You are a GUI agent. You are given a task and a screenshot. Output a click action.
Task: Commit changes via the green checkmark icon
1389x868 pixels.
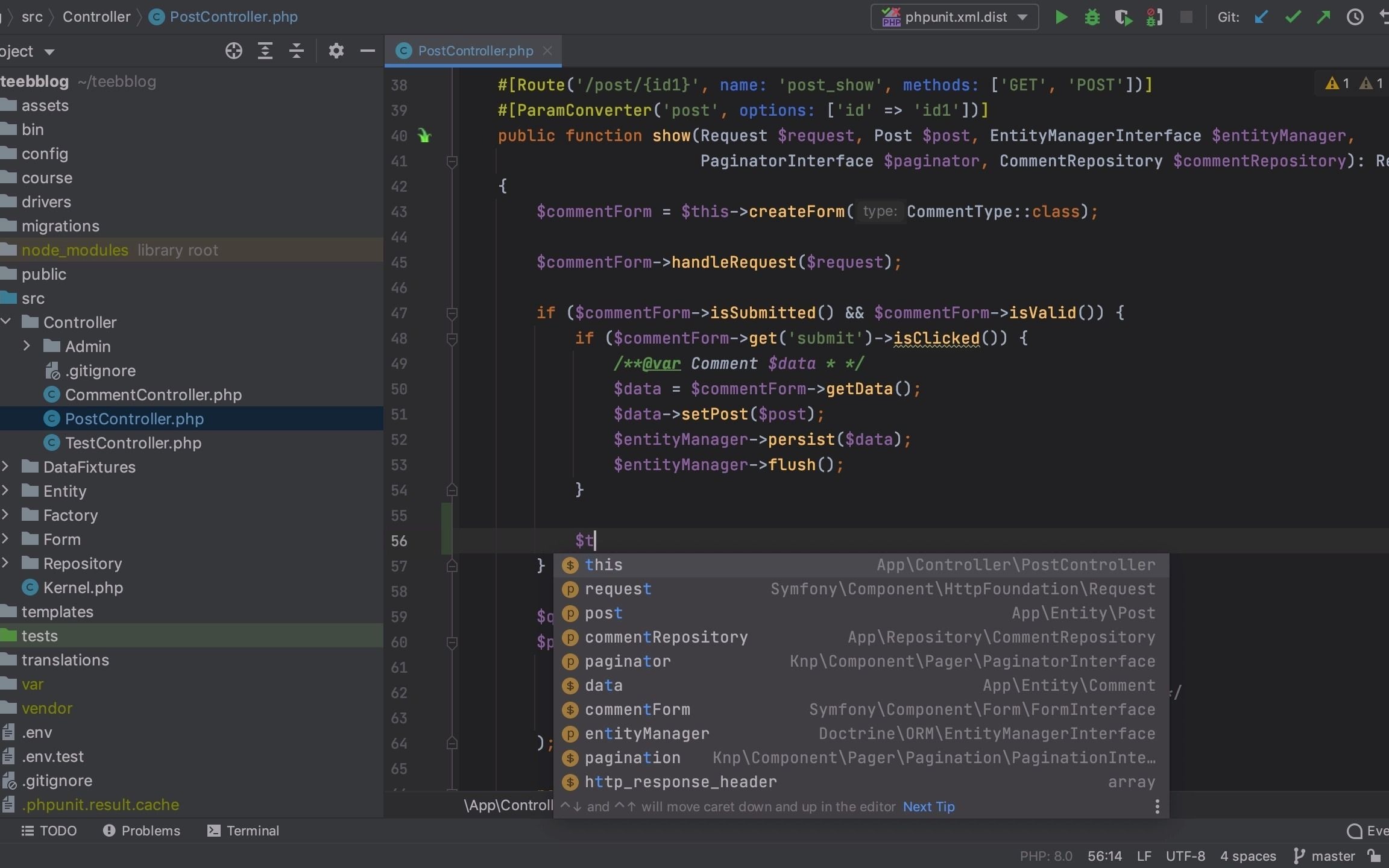tap(1293, 17)
